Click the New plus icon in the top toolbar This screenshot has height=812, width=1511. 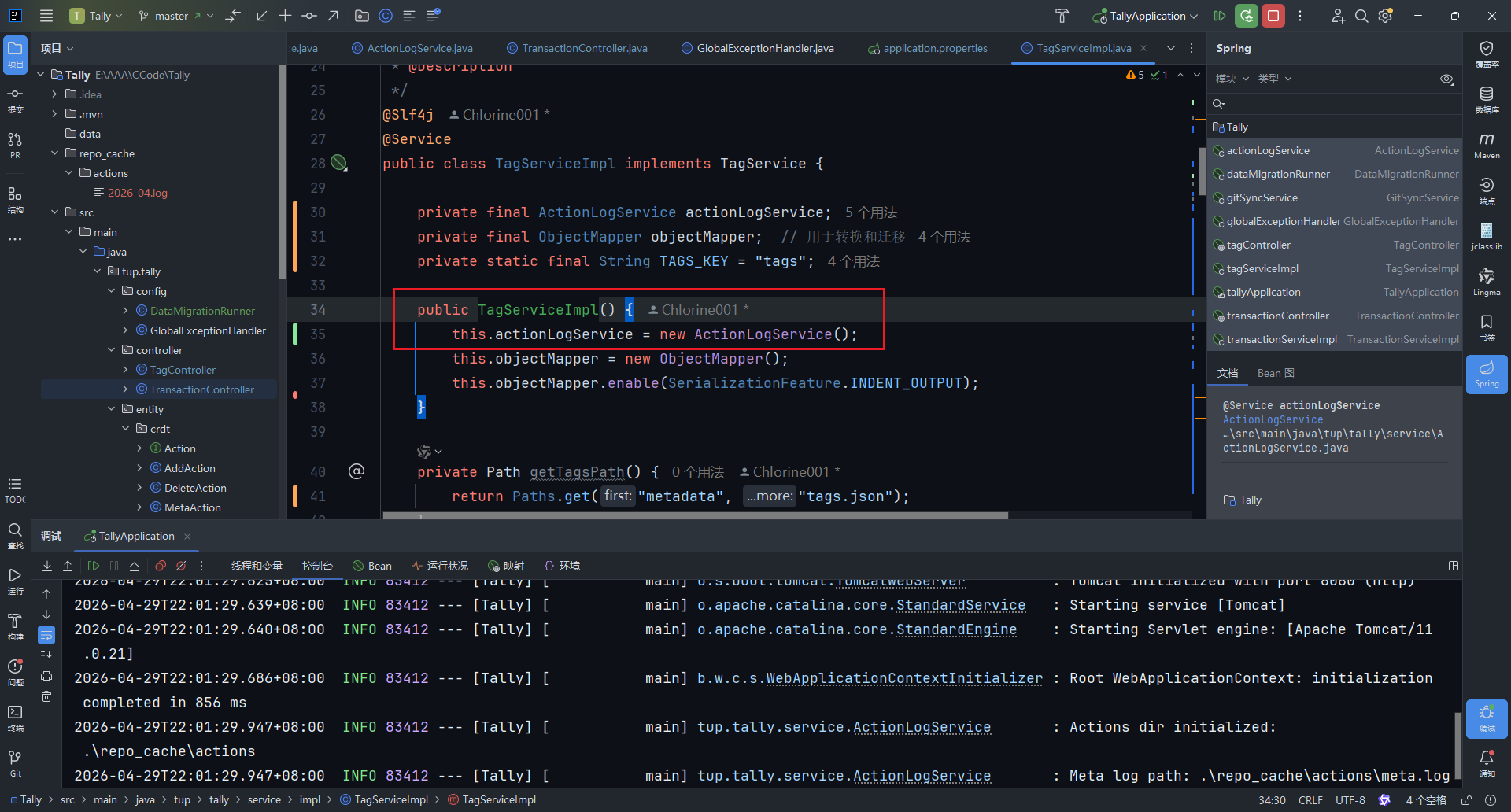(285, 16)
